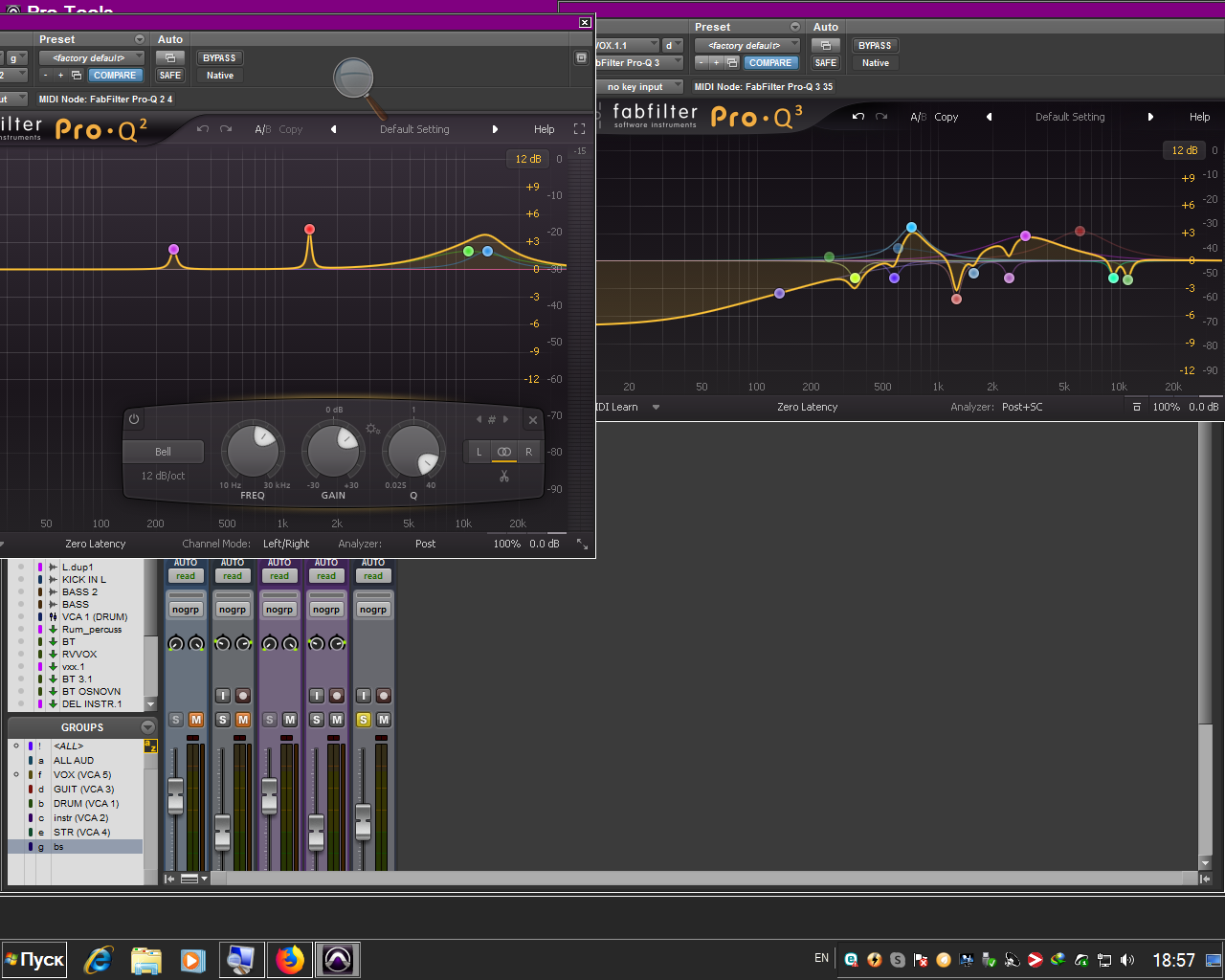Toggle visibility dot for BASS 2 track
Screen dimensions: 1225x980
pyautogui.click(x=21, y=592)
